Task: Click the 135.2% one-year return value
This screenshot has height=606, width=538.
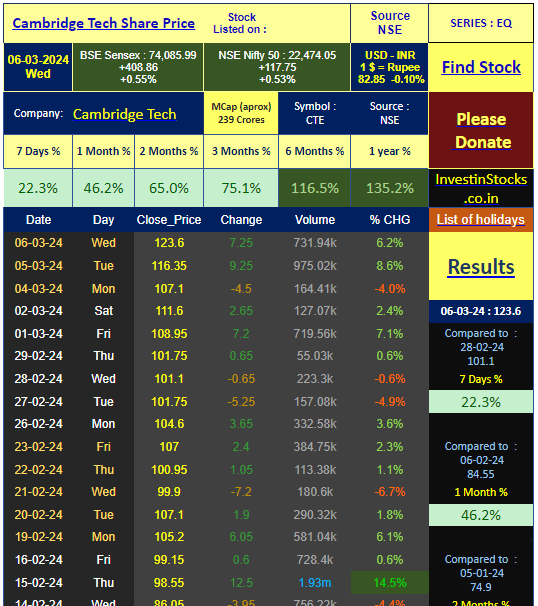Action: coord(390,188)
